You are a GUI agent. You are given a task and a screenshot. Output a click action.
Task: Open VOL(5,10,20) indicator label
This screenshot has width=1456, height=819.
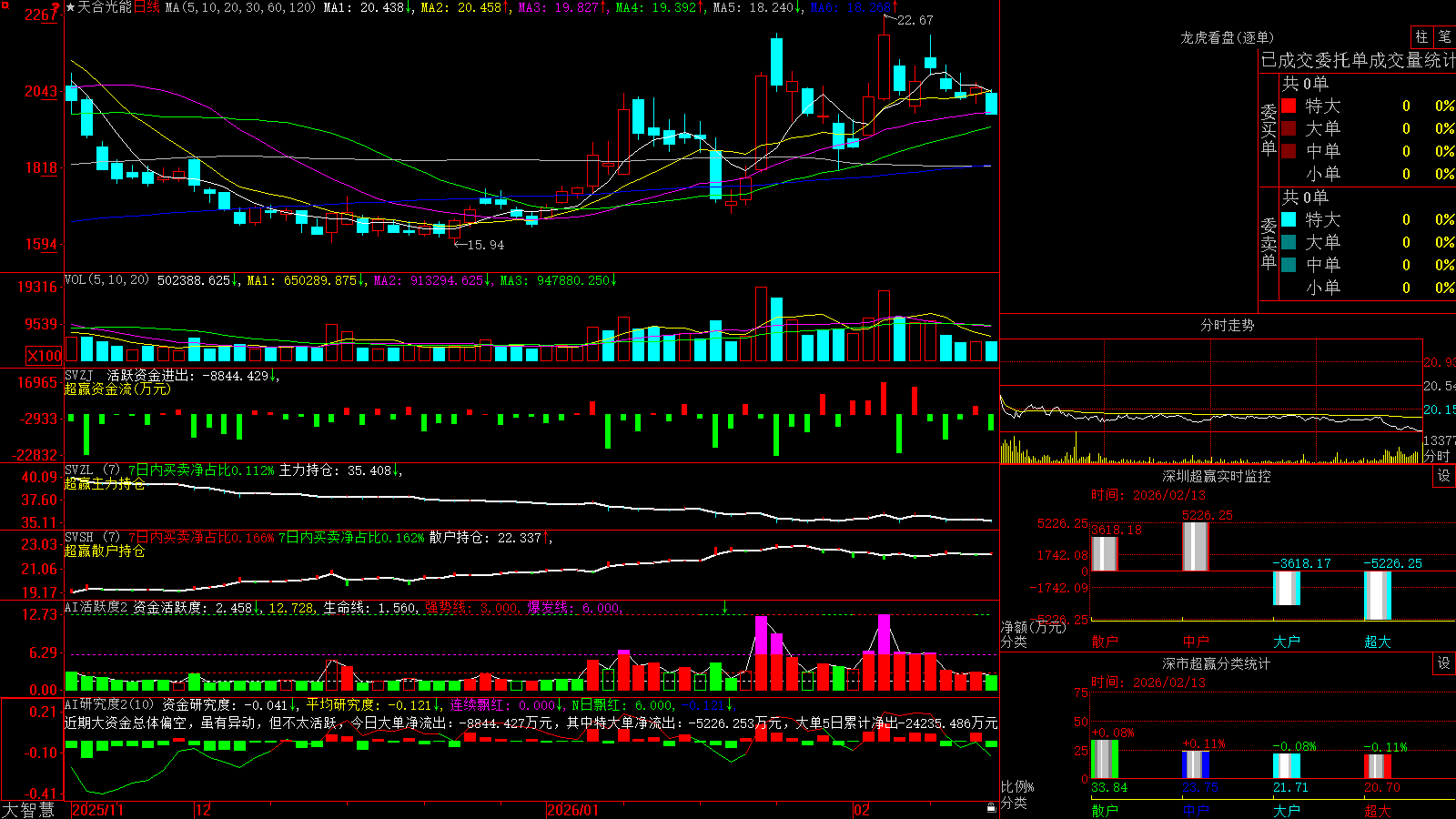tap(106, 280)
